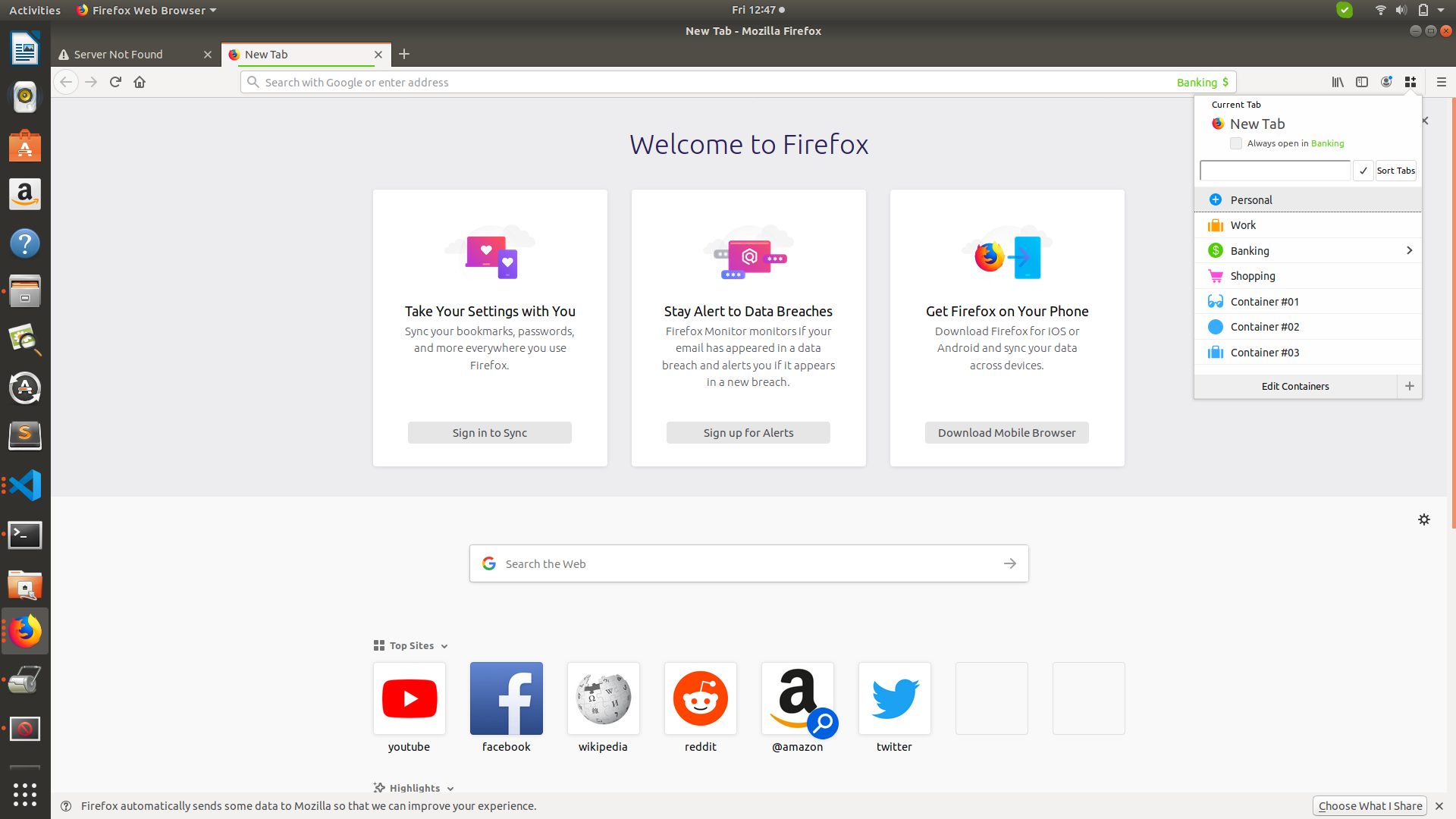Viewport: 1456px width, 819px height.
Task: Open the Firefox account icon
Action: tap(1386, 82)
